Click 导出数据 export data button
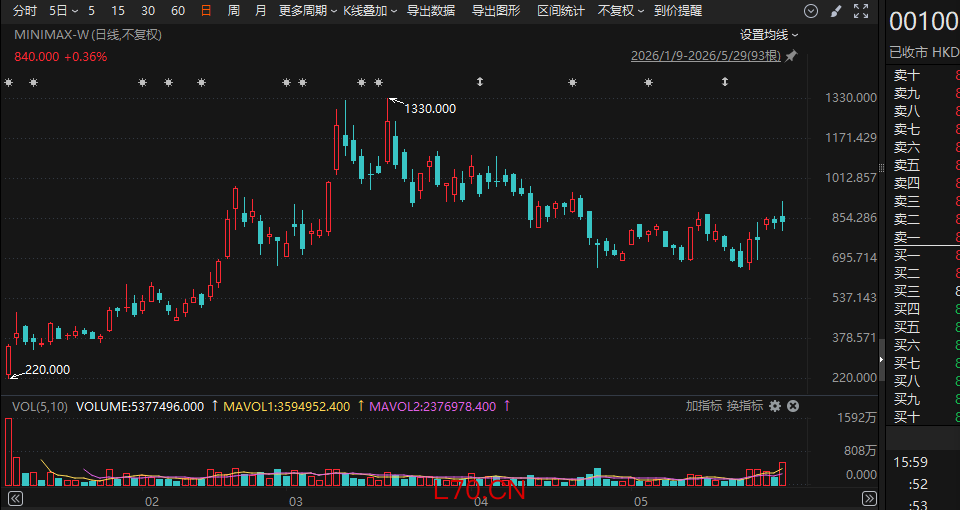 [x=431, y=11]
